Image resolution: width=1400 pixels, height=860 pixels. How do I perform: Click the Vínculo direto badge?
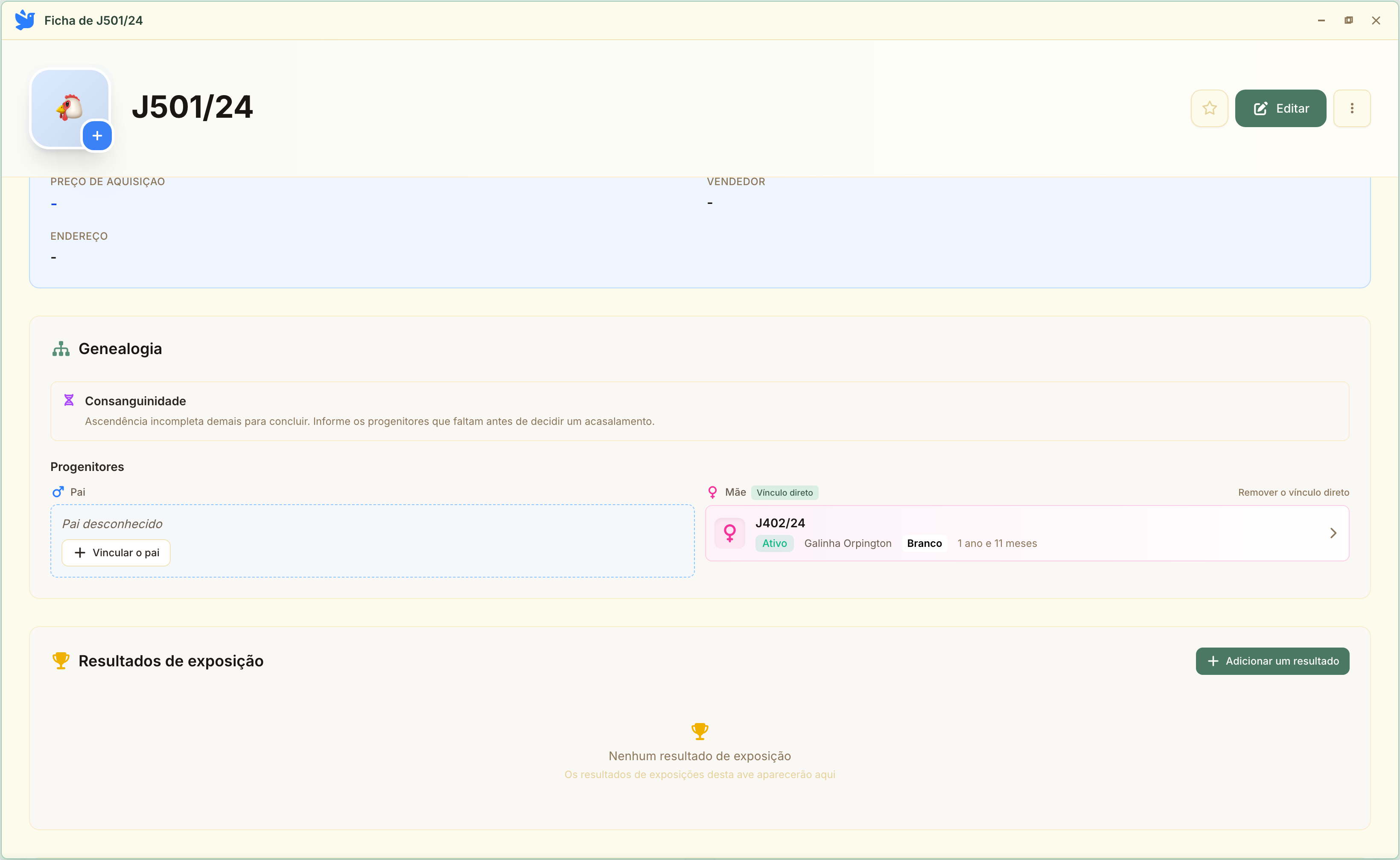point(784,493)
